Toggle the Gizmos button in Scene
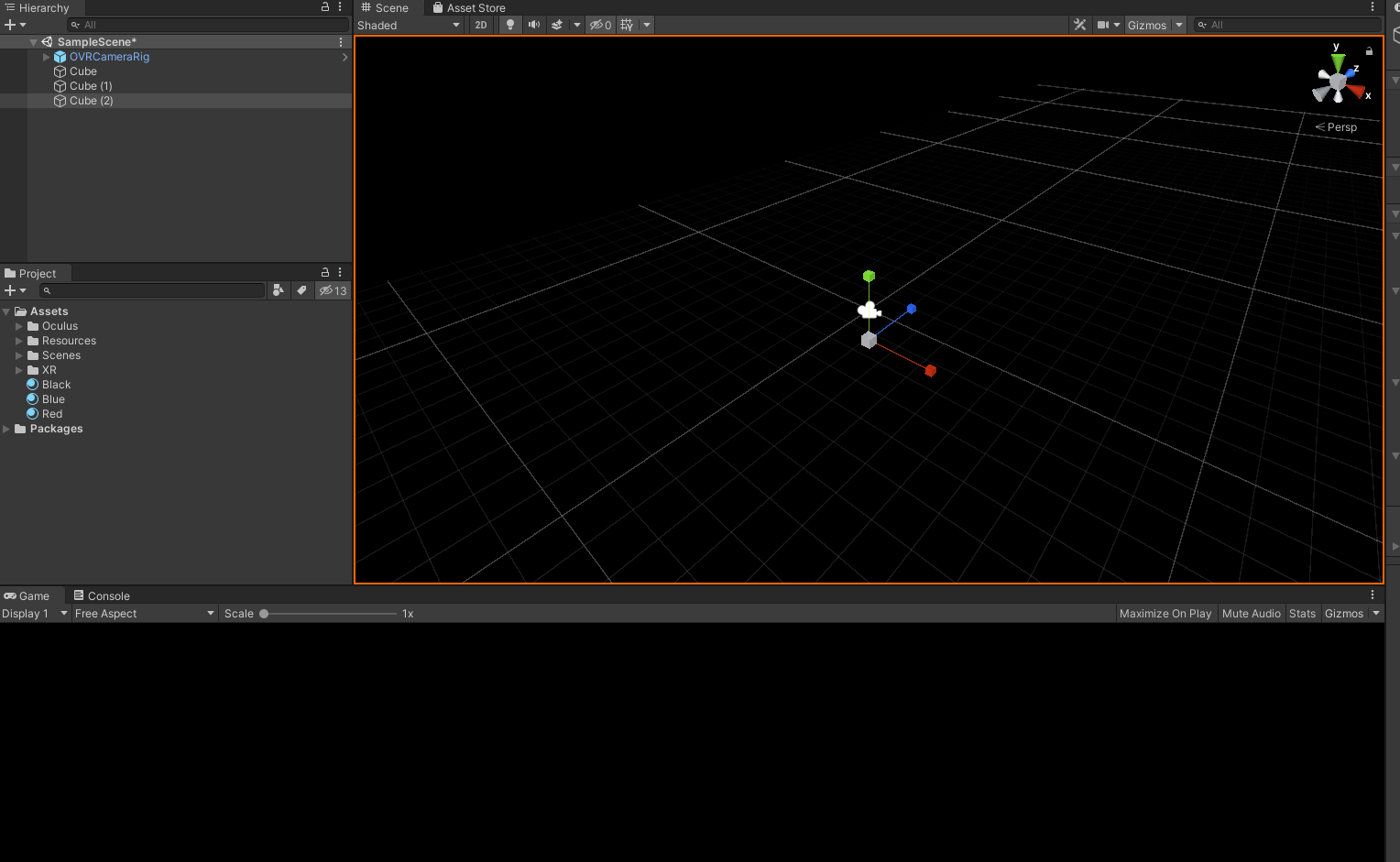 point(1147,25)
